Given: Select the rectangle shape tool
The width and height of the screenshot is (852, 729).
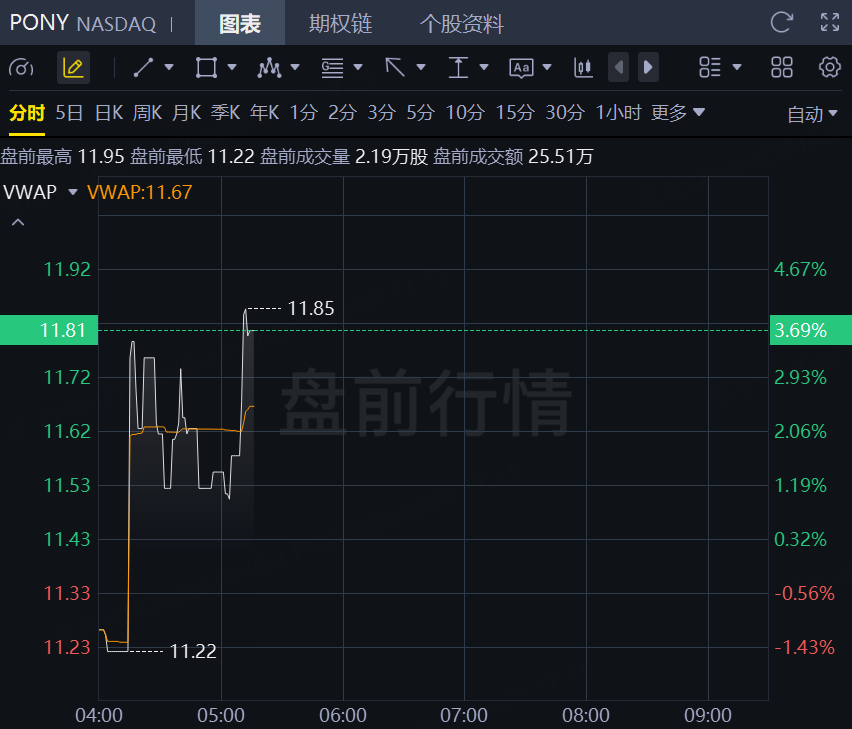Looking at the screenshot, I should click(x=206, y=67).
